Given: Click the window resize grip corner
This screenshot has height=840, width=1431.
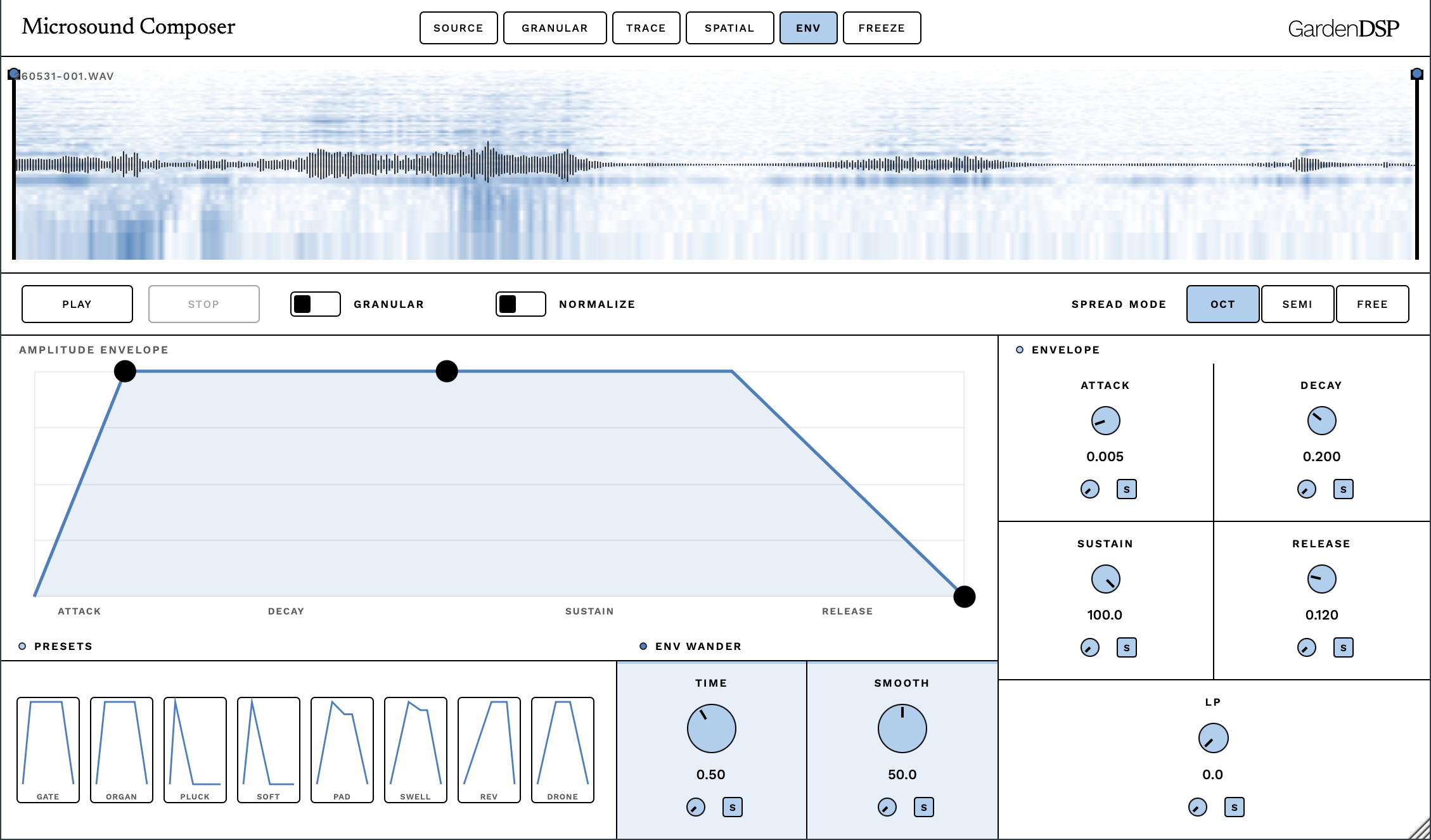Looking at the screenshot, I should [1420, 829].
